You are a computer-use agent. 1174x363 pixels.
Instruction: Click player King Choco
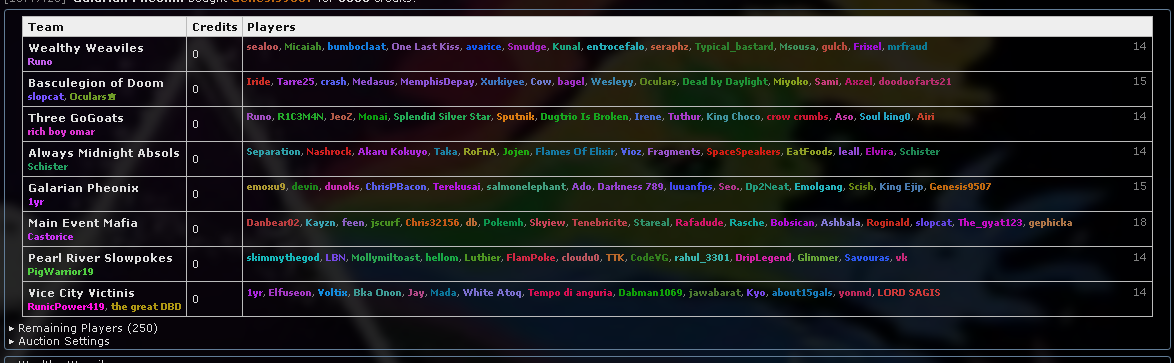pyautogui.click(x=733, y=117)
